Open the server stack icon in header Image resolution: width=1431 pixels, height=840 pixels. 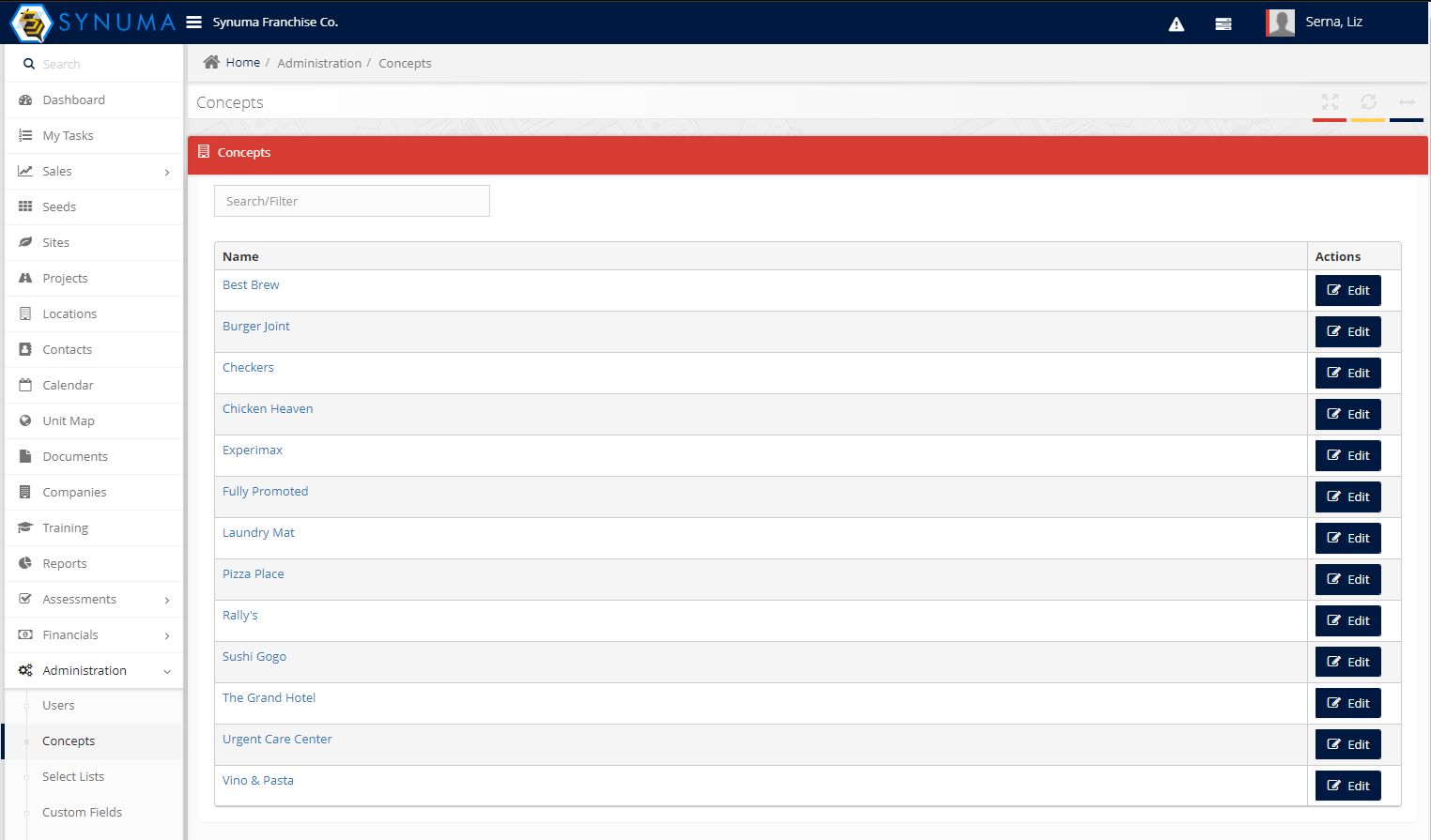[x=1223, y=24]
